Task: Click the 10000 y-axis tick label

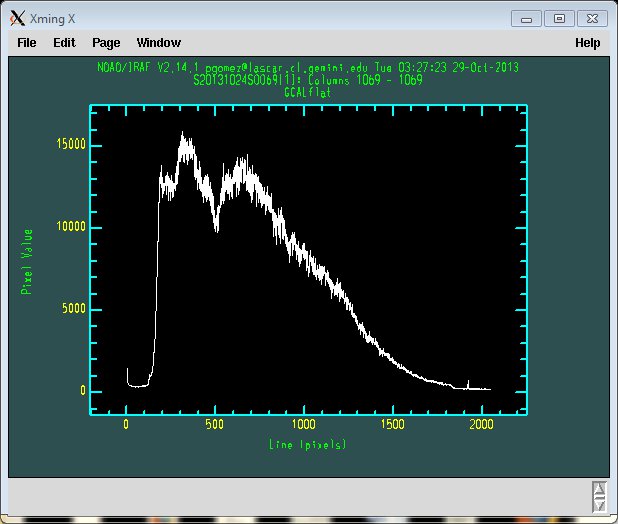Action: click(x=71, y=226)
